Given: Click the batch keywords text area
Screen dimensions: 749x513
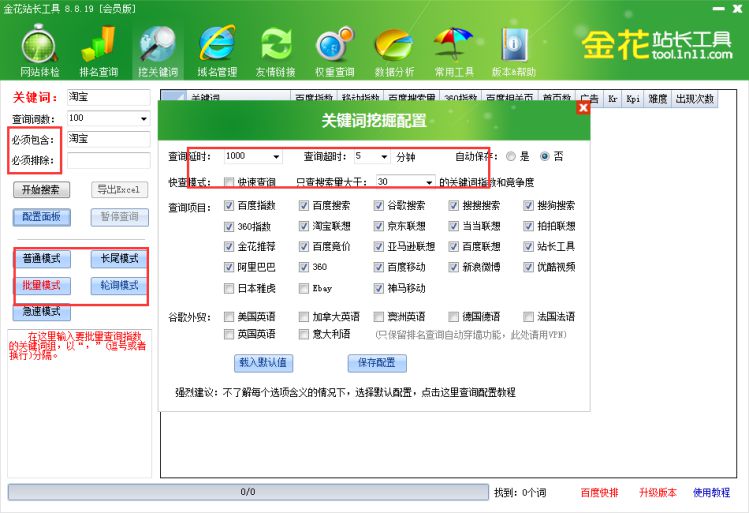Looking at the screenshot, I should tap(79, 404).
